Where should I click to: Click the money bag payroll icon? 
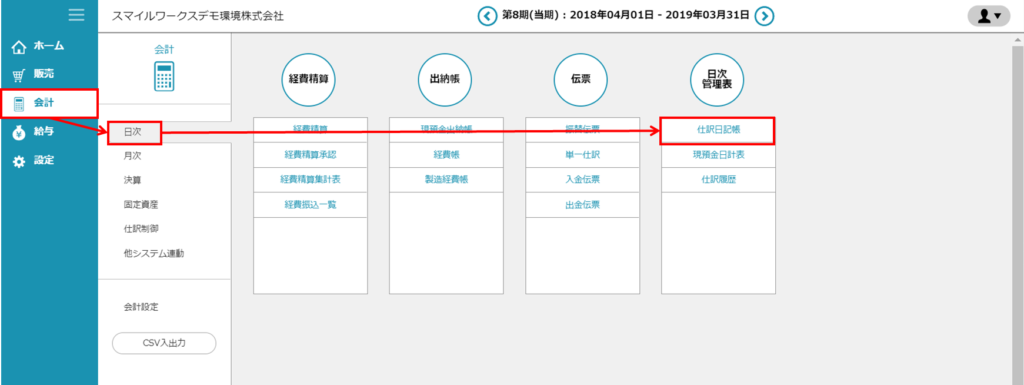point(19,132)
